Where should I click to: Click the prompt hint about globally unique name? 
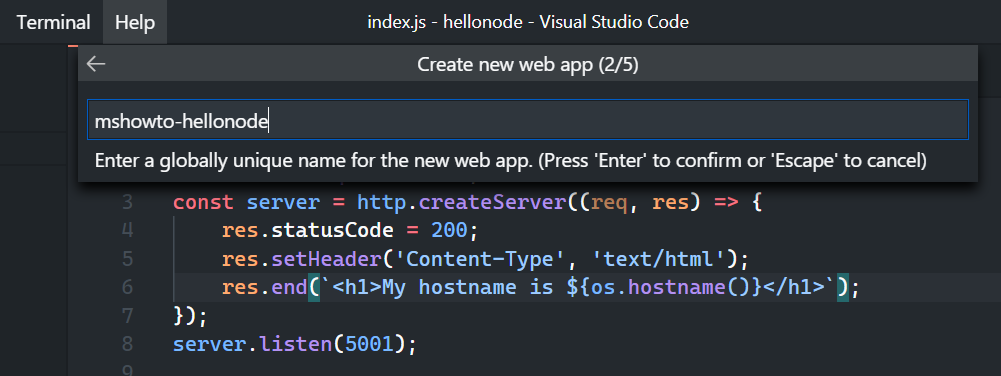(x=510, y=161)
